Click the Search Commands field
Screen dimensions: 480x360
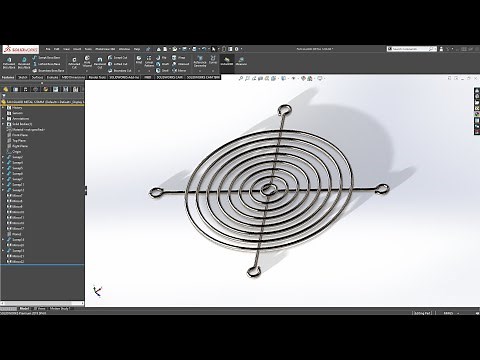412,49
